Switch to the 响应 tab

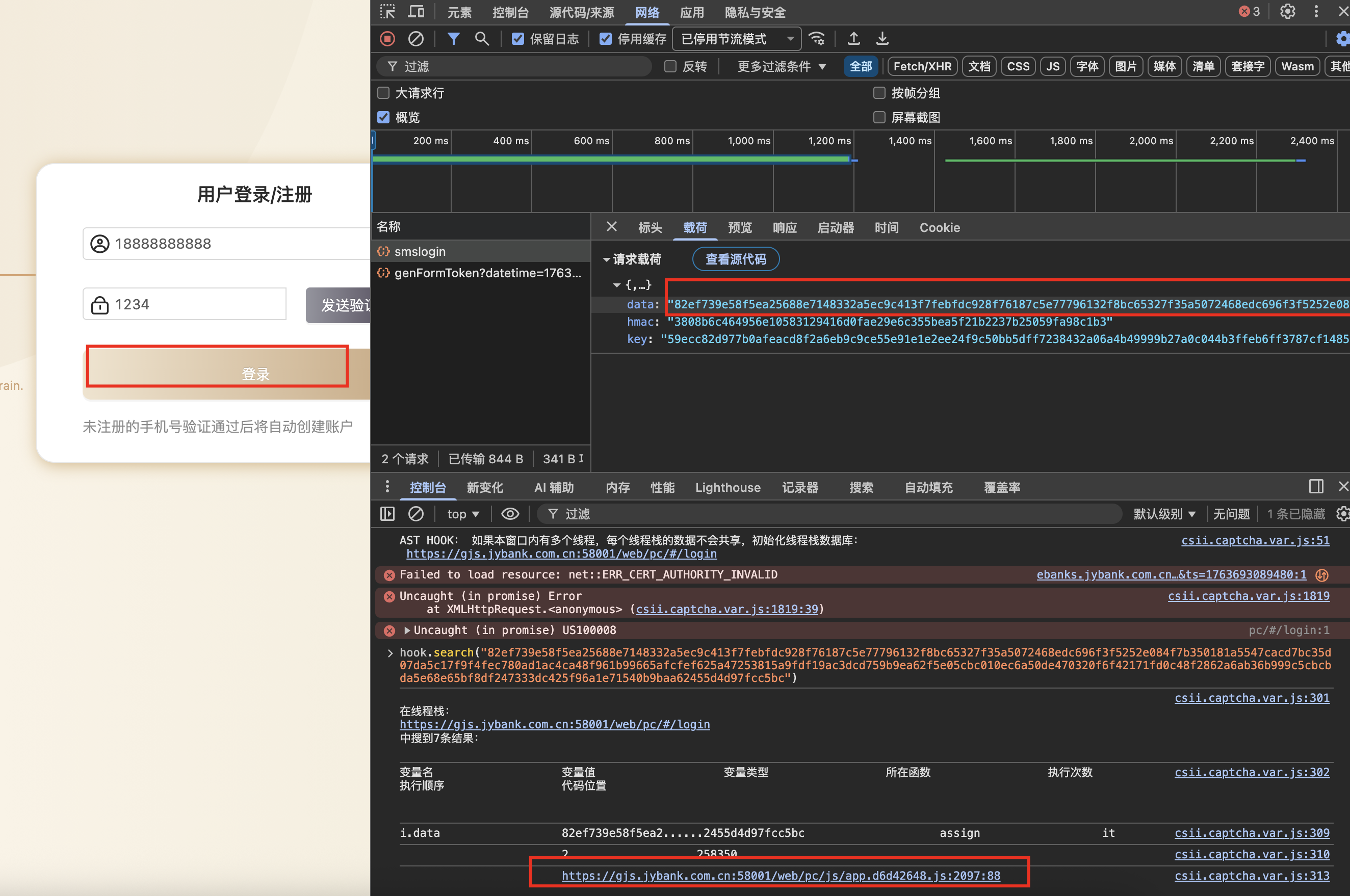click(784, 227)
